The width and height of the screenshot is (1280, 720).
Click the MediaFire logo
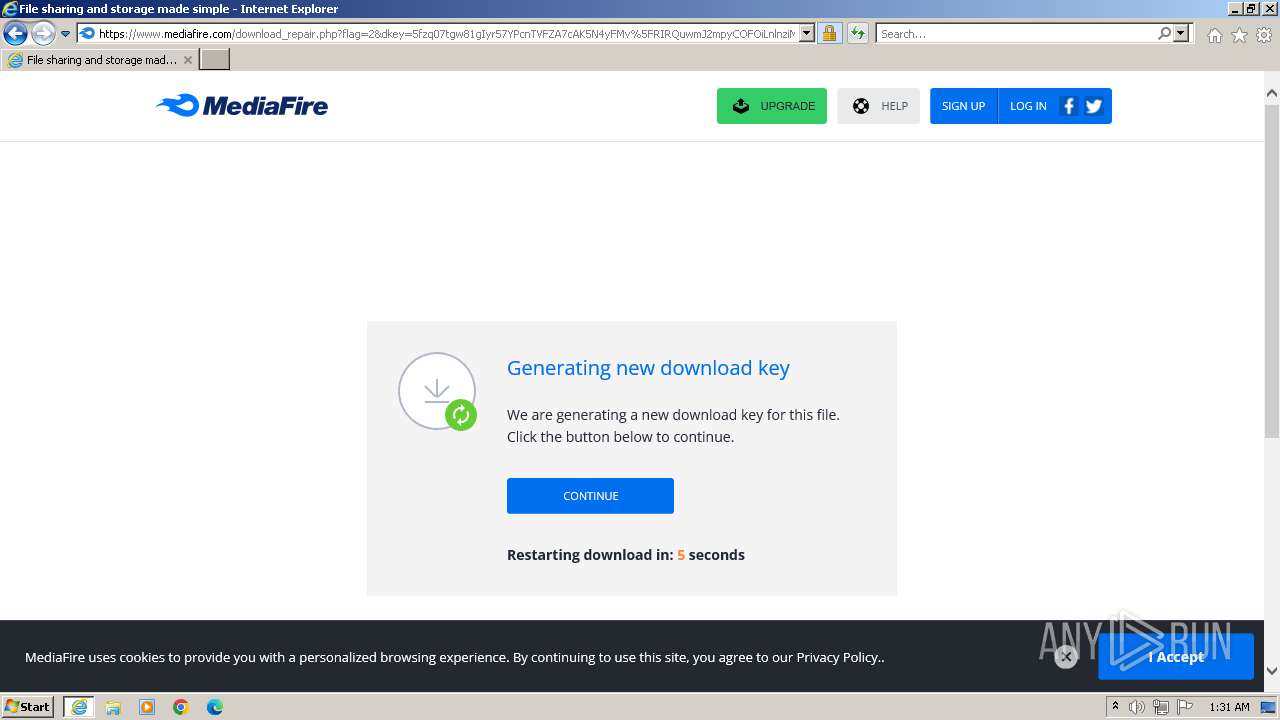point(242,105)
